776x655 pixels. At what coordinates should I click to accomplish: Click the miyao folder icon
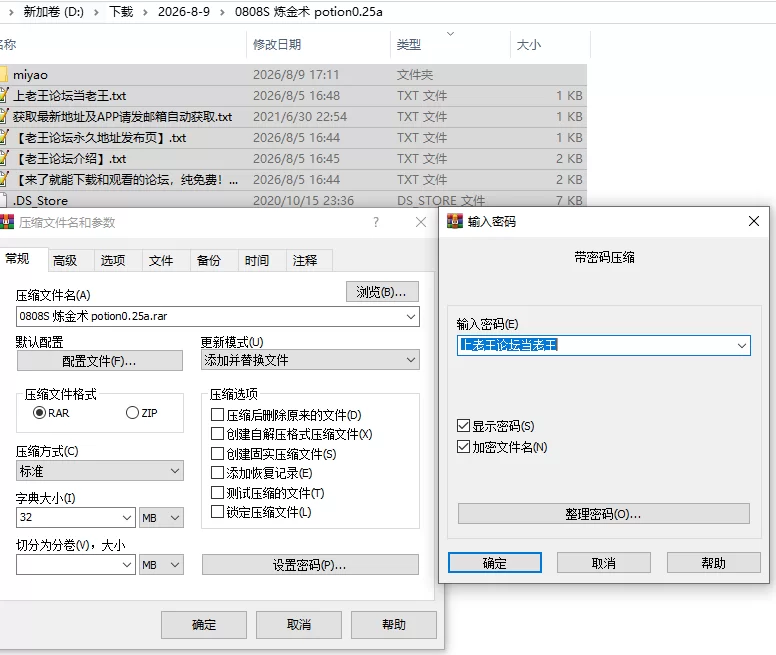[3, 75]
